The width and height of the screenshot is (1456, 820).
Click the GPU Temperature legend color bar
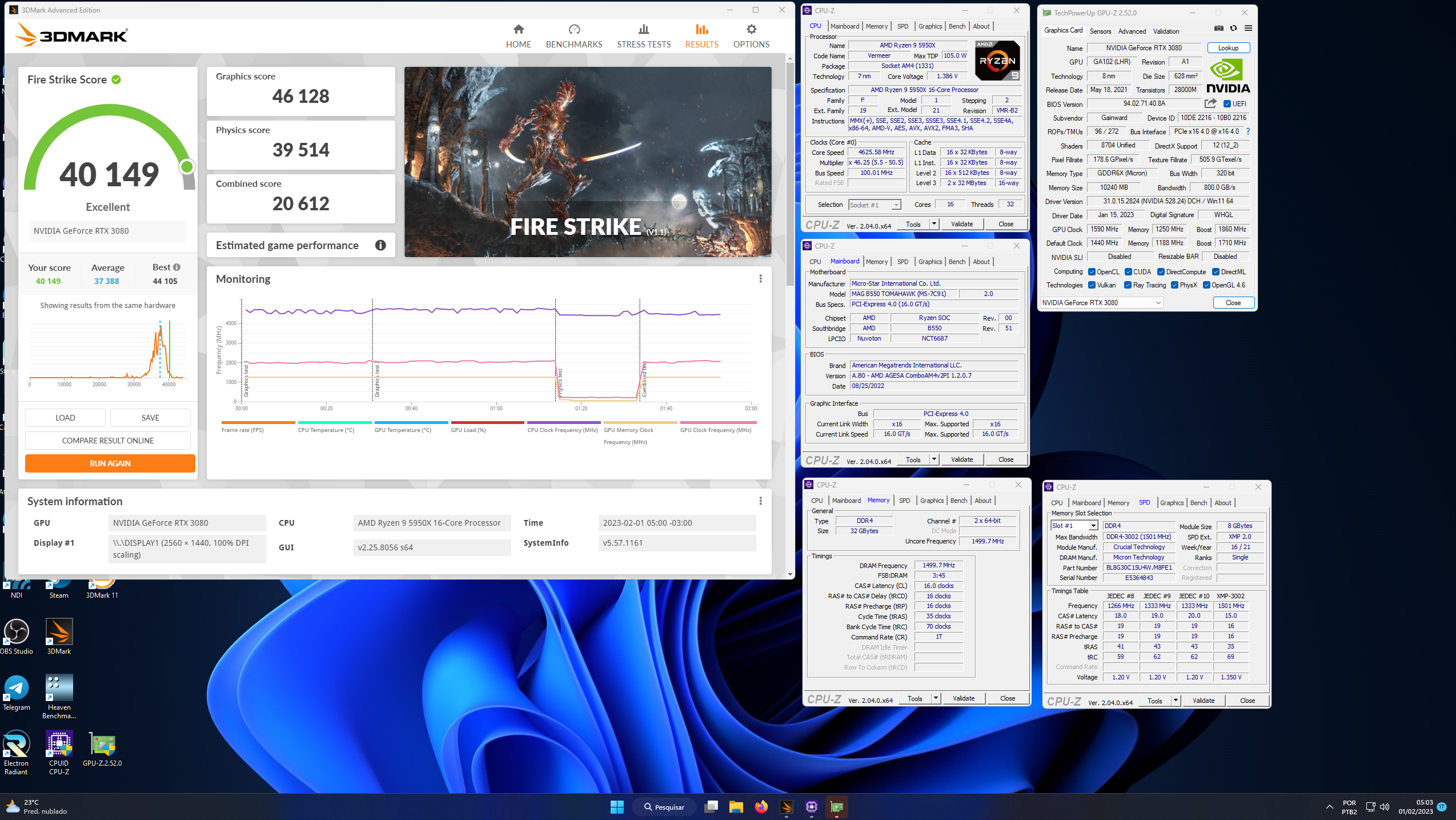point(411,423)
